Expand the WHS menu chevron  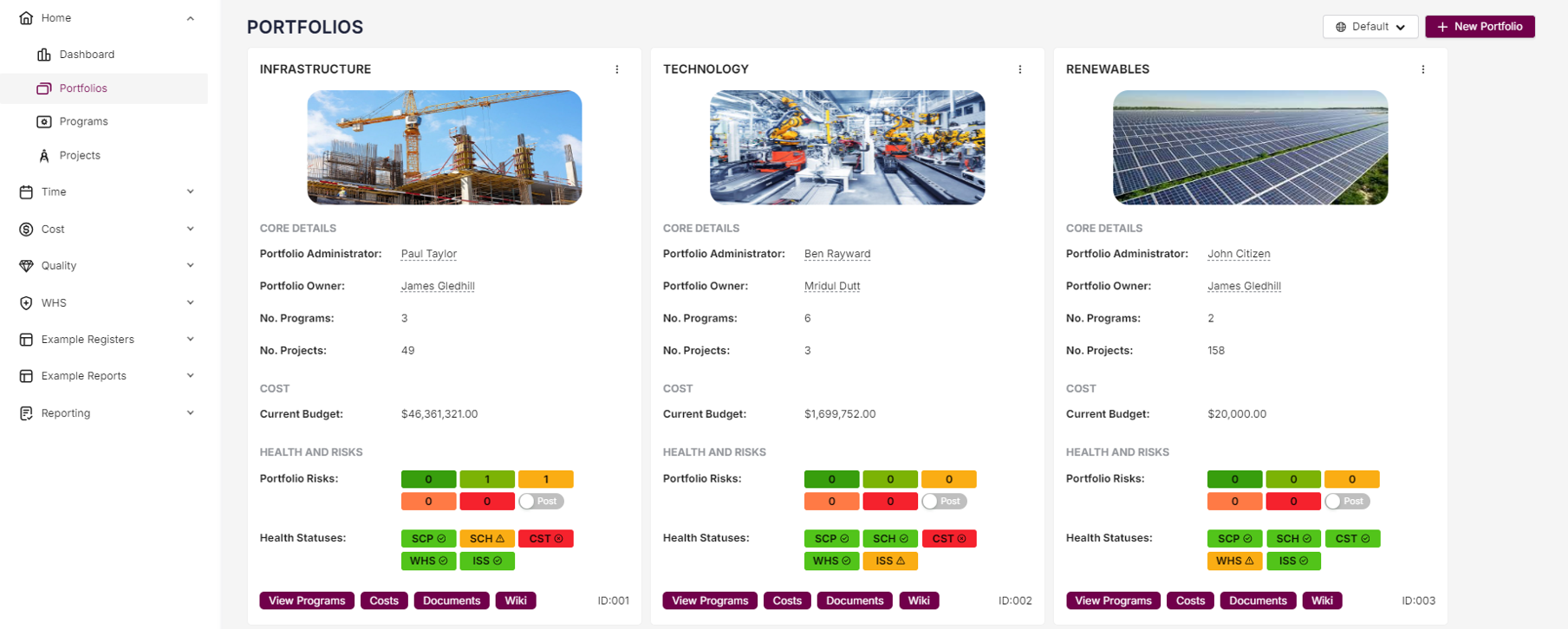pyautogui.click(x=191, y=303)
